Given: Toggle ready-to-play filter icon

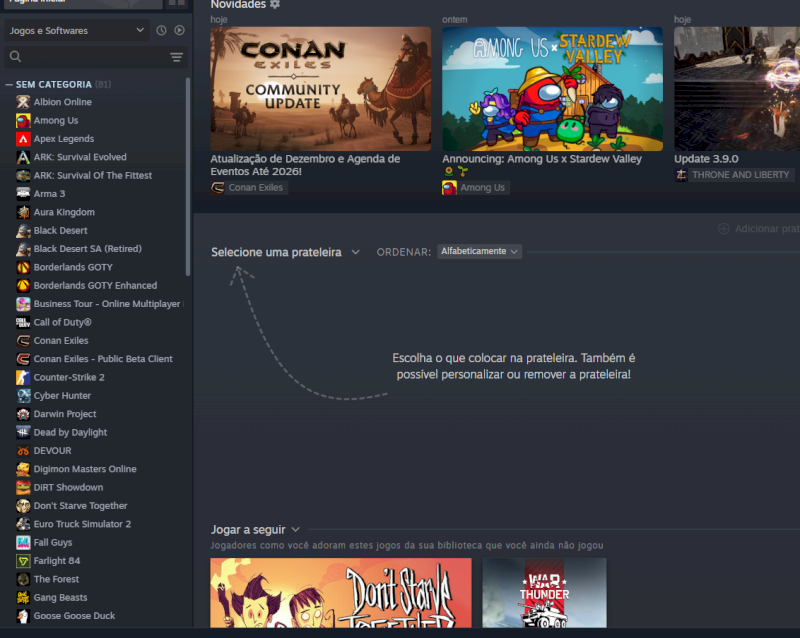Looking at the screenshot, I should (179, 30).
